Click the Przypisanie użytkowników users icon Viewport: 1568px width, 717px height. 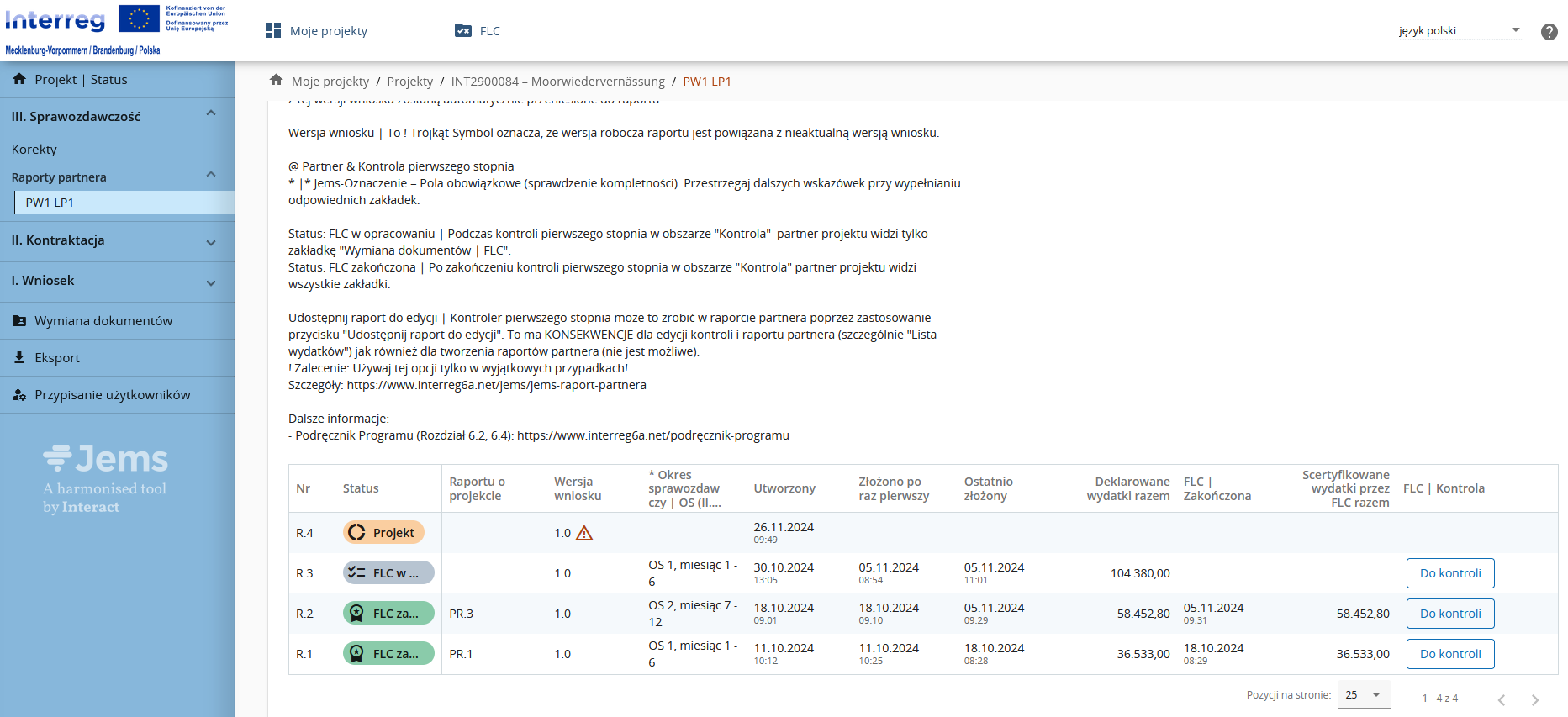coord(19,395)
